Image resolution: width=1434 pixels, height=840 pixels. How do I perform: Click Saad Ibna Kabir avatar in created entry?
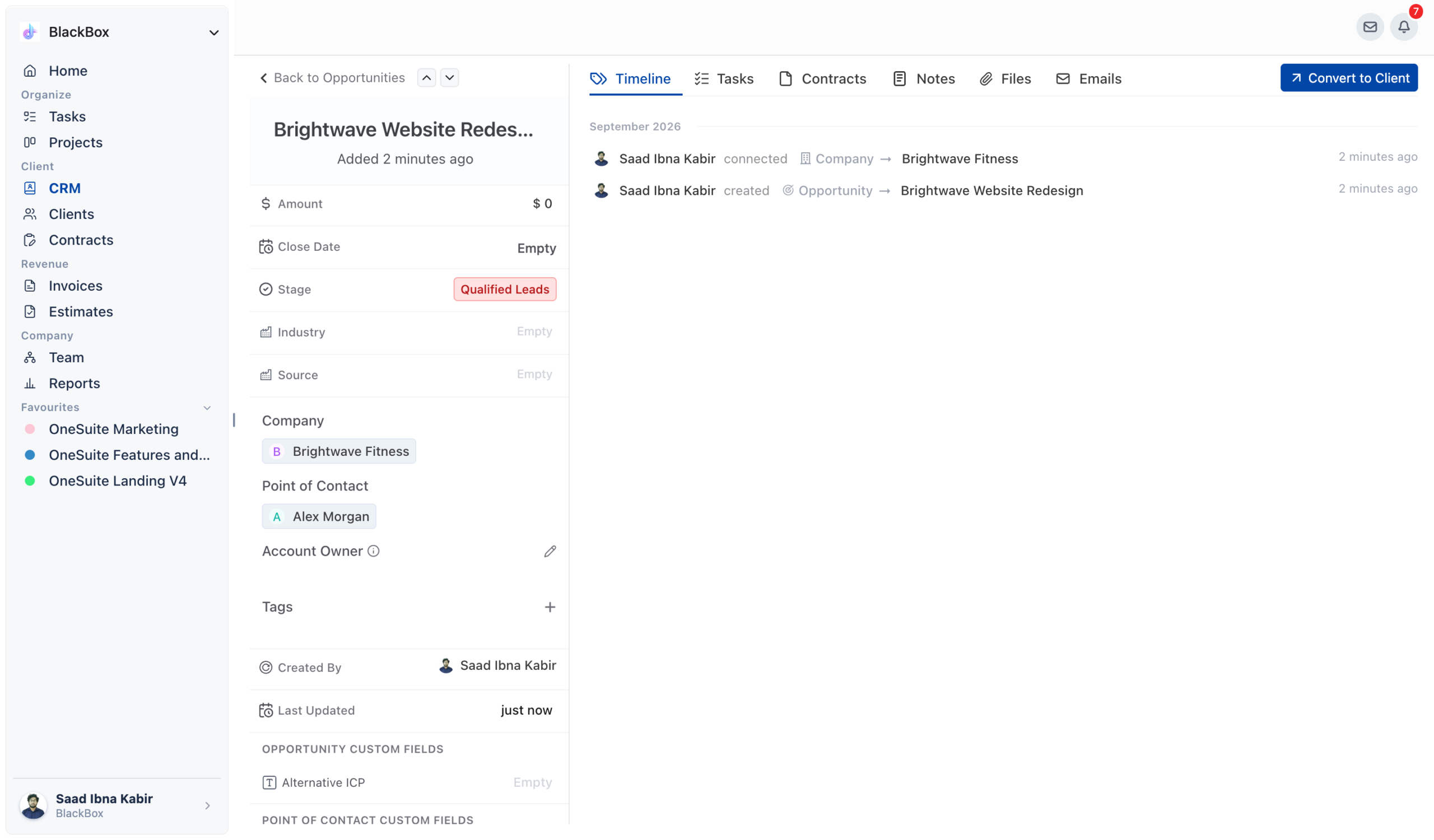point(601,190)
